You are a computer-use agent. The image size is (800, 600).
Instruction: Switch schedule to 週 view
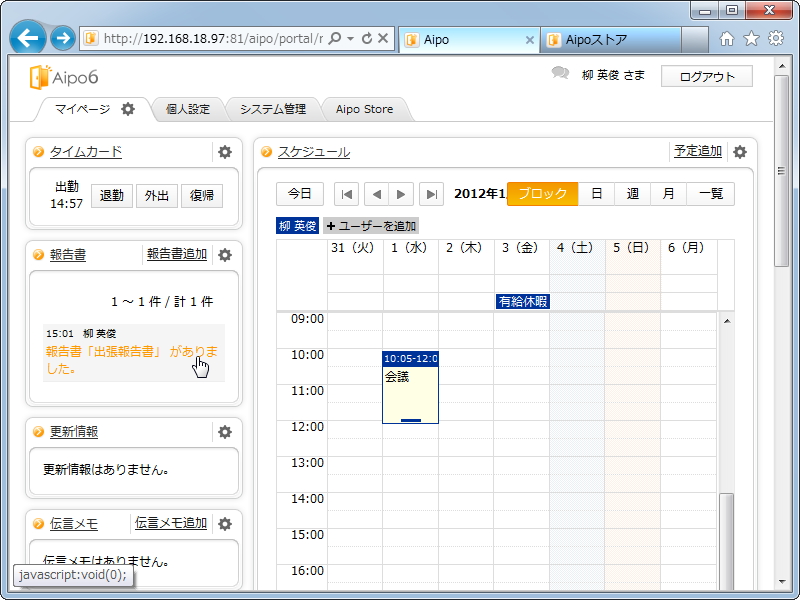coord(632,194)
